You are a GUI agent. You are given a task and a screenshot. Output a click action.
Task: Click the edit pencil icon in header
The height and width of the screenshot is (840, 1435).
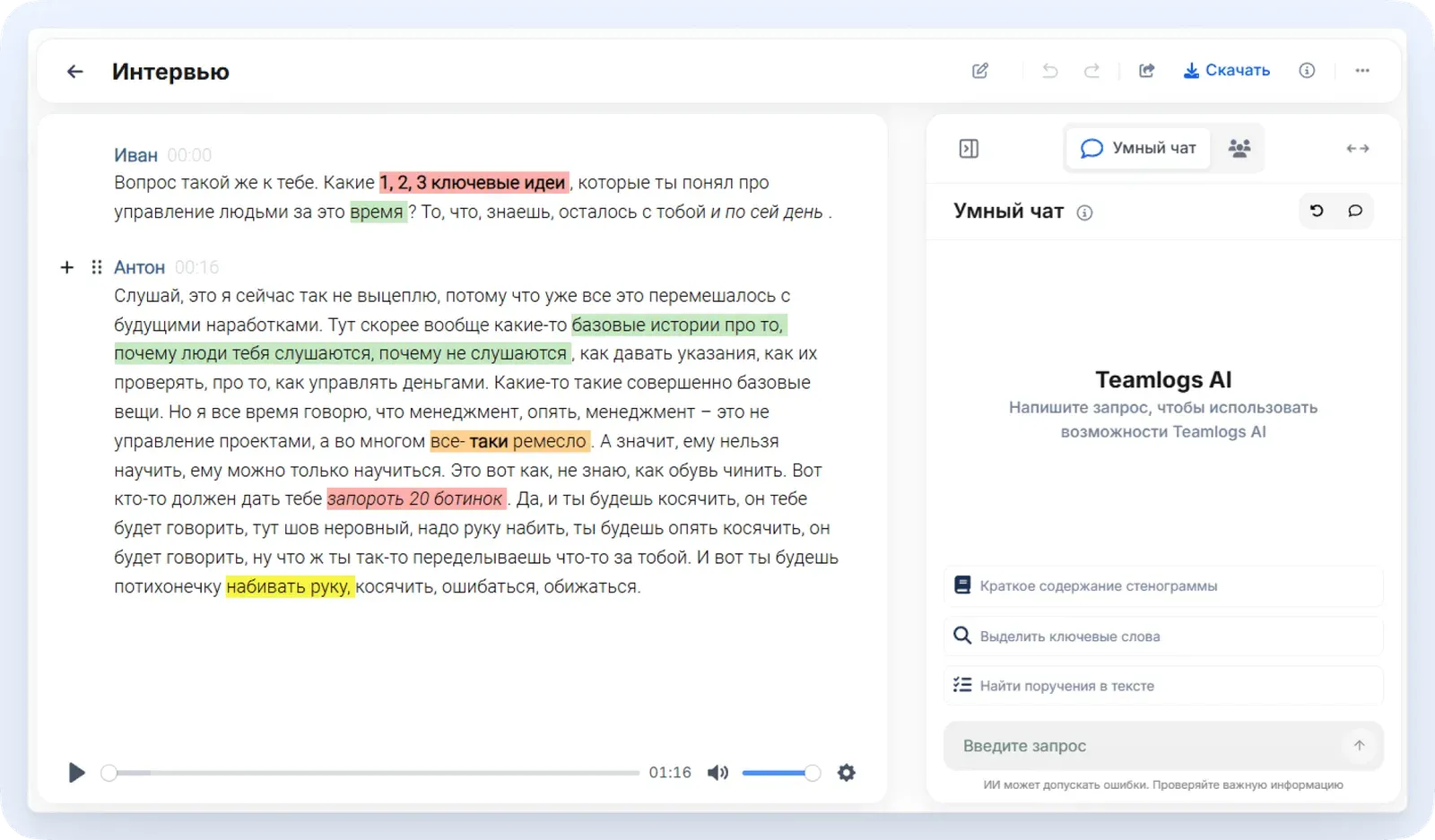tap(980, 71)
